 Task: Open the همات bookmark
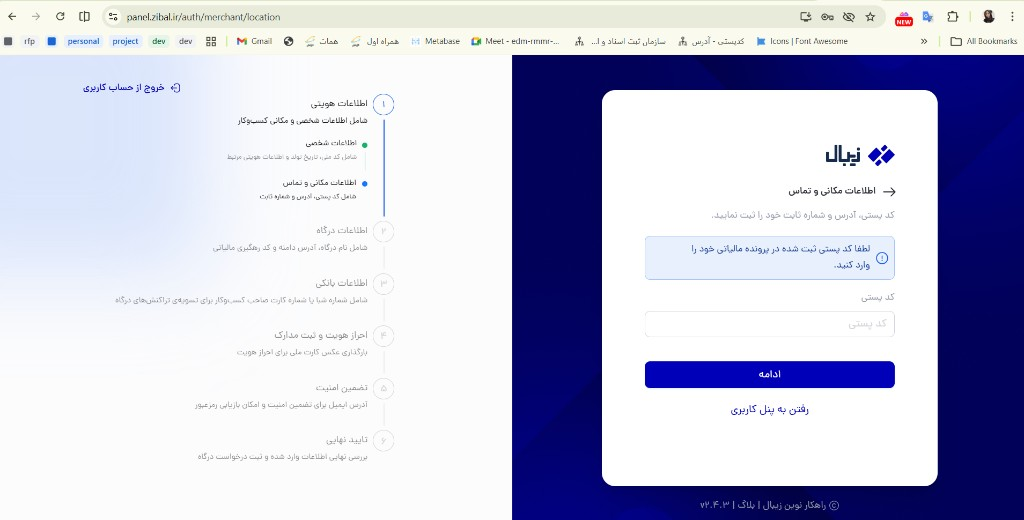tap(321, 41)
